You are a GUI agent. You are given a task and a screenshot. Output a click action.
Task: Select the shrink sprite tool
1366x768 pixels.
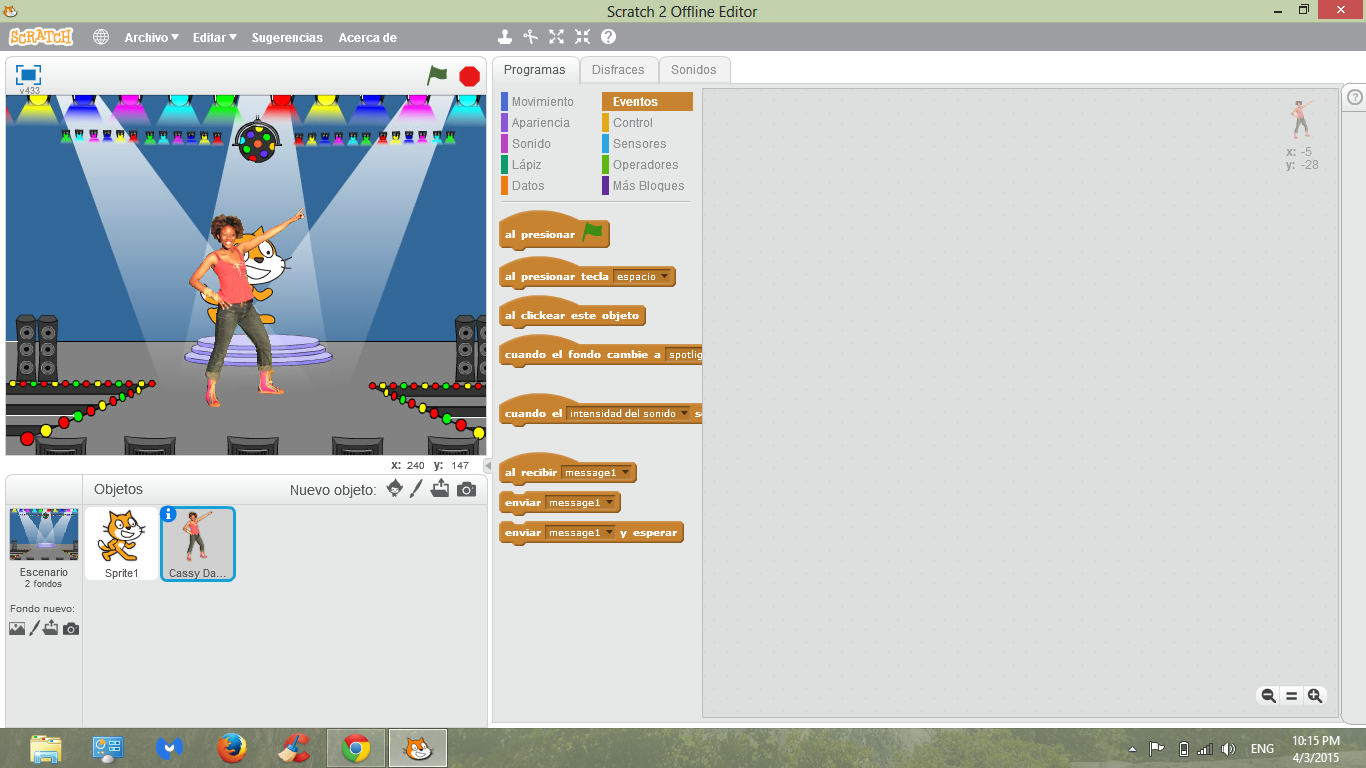[583, 37]
